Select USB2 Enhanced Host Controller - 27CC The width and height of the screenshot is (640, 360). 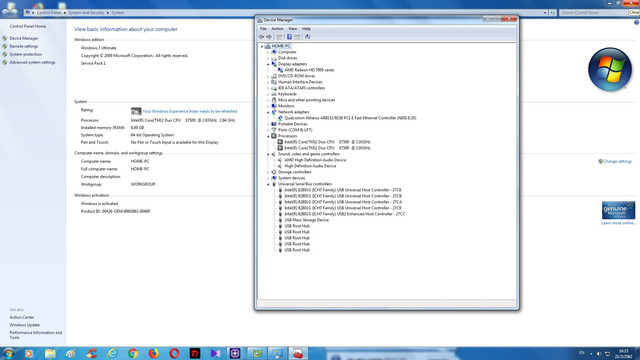[344, 214]
